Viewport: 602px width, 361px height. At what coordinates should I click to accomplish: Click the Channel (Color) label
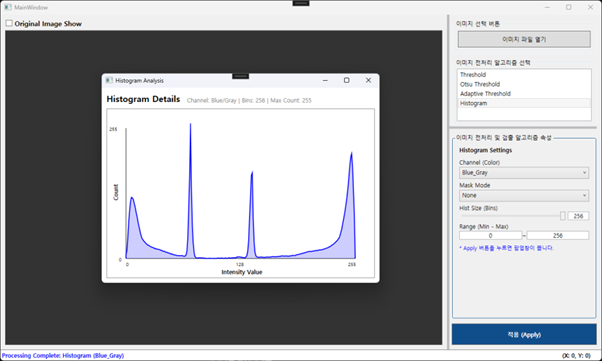480,162
